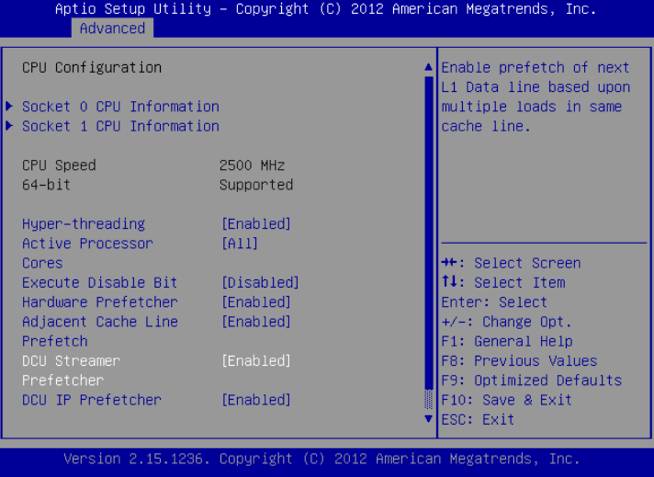
Task: Click the prefetch help description text
Action: pos(536,97)
